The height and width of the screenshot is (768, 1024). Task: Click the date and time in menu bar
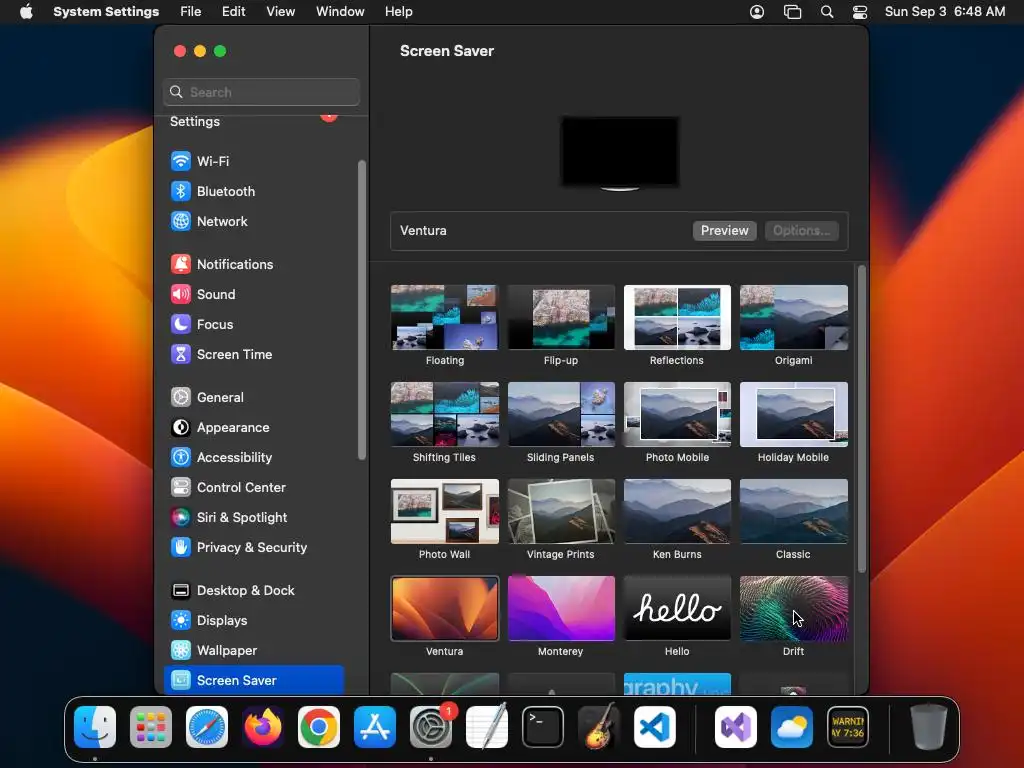945,12
